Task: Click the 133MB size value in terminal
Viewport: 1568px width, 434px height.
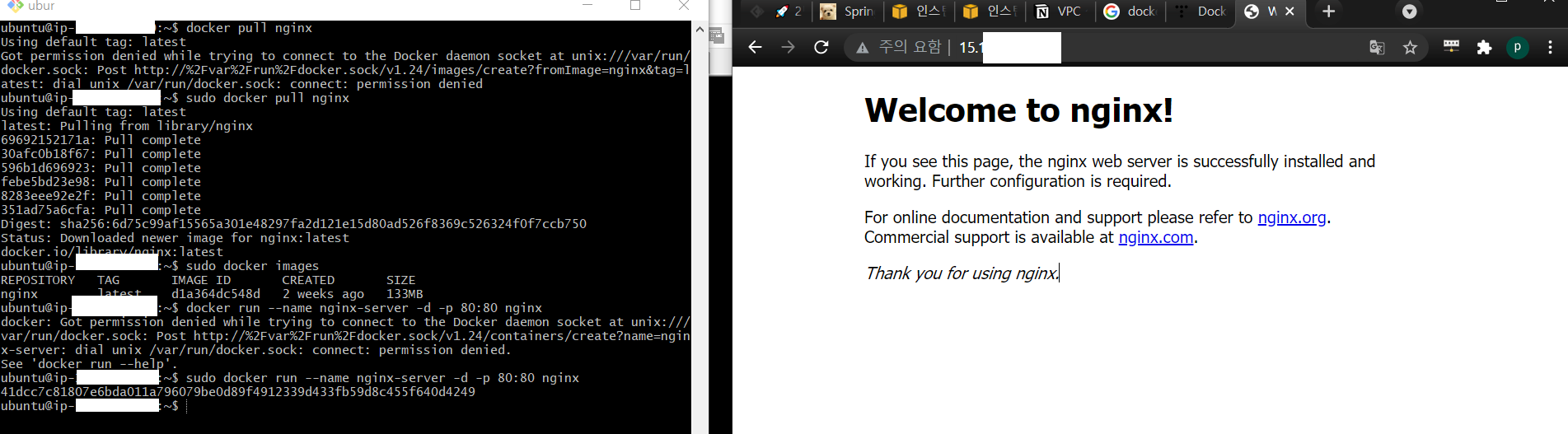Action: click(405, 294)
